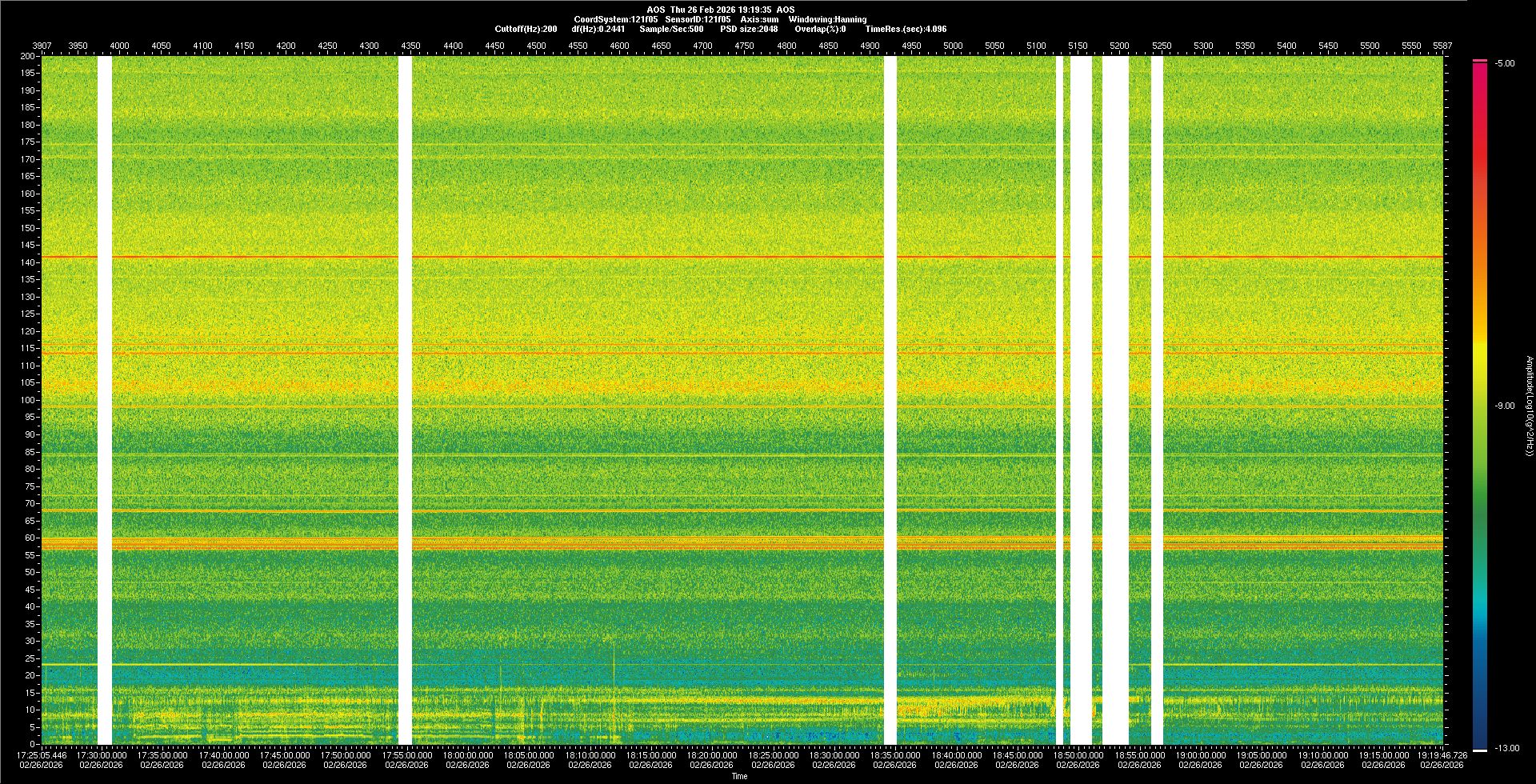Select the 19:00:00.000 time axis tick

1200,754
